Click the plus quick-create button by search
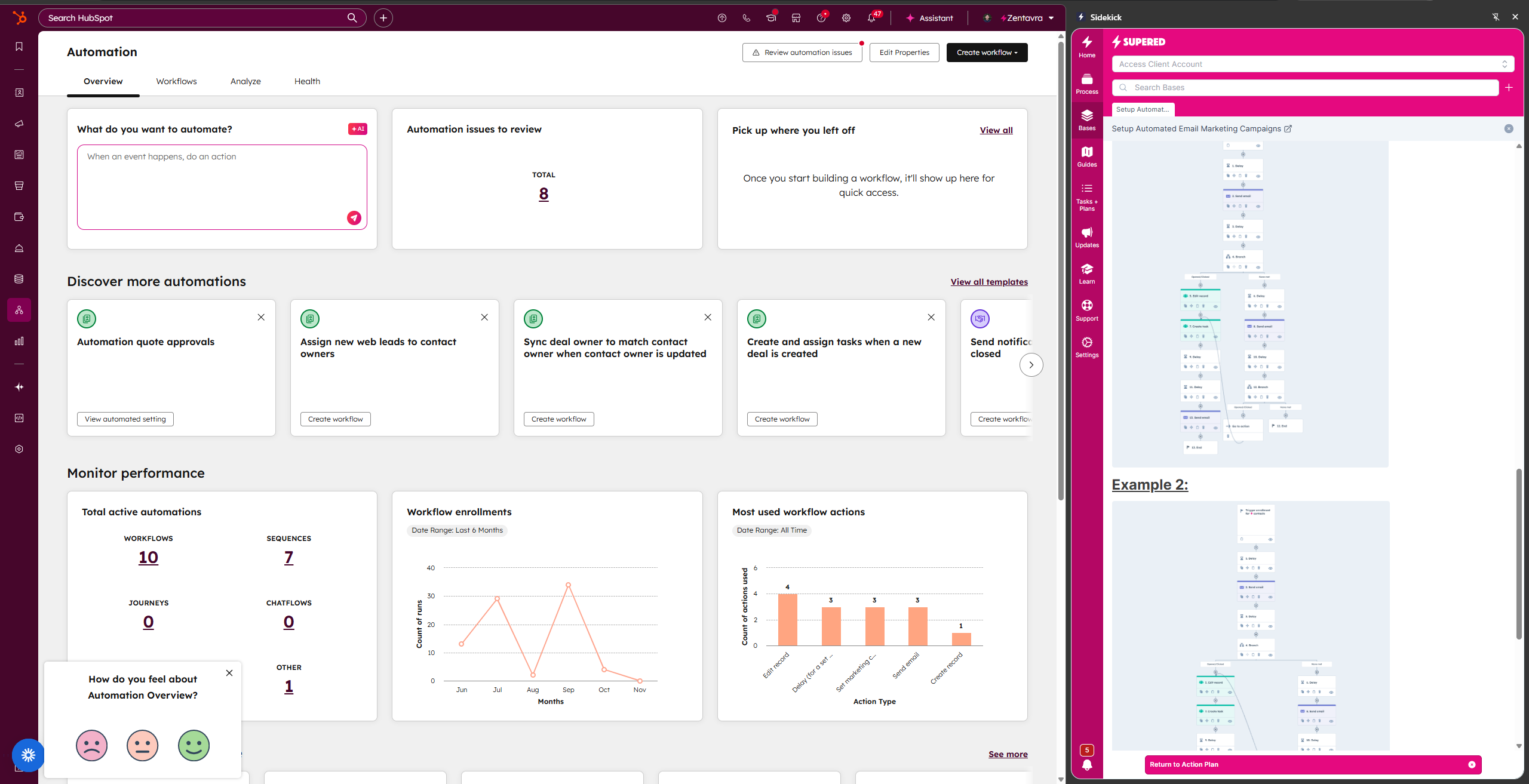Screen dimensions: 1529x784 coord(383,18)
